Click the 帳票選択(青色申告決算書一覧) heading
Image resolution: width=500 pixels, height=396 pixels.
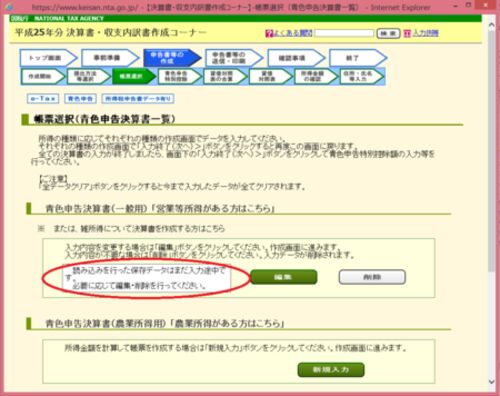[104, 119]
